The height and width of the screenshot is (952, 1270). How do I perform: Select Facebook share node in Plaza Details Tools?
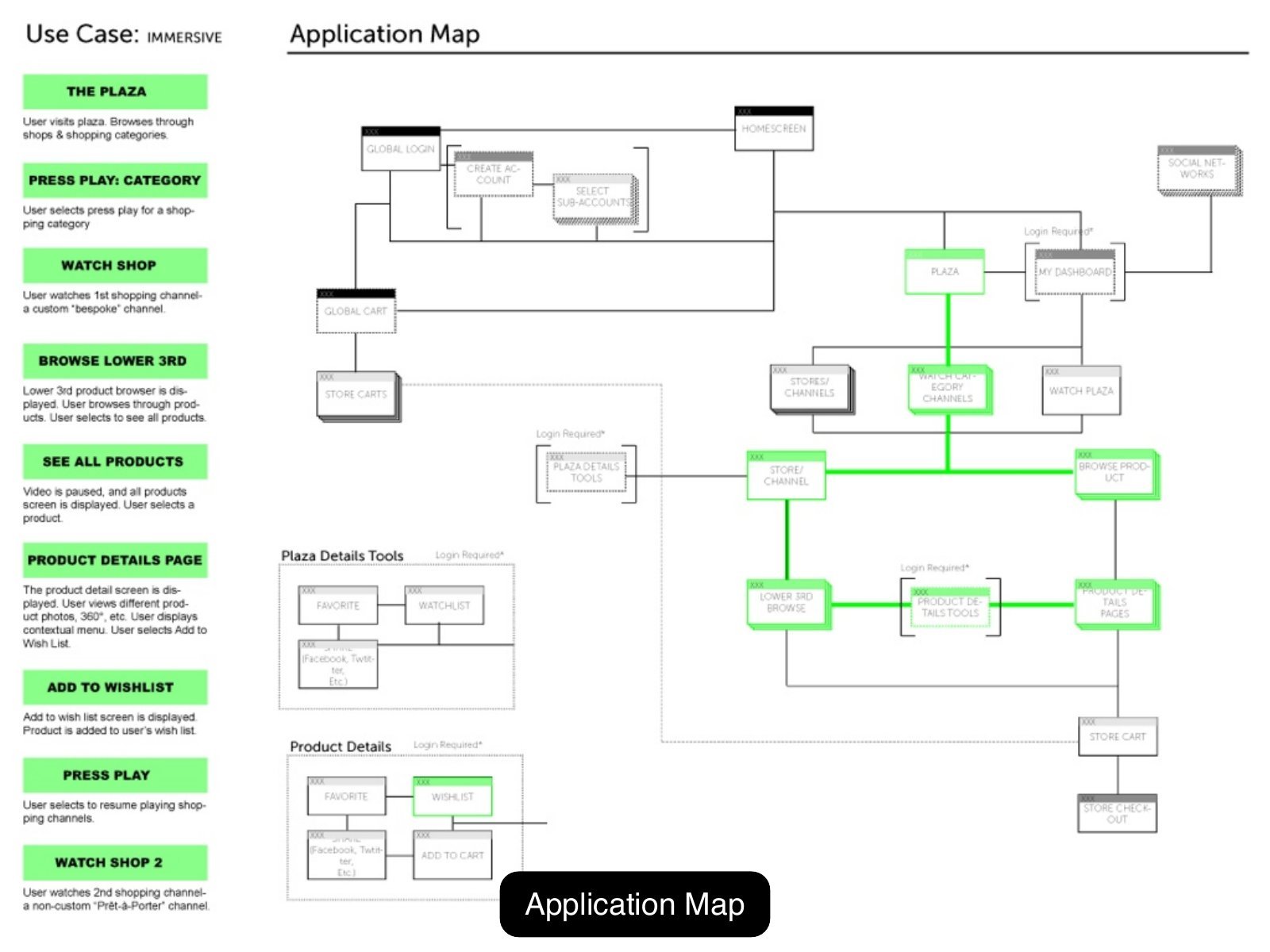pos(338,665)
